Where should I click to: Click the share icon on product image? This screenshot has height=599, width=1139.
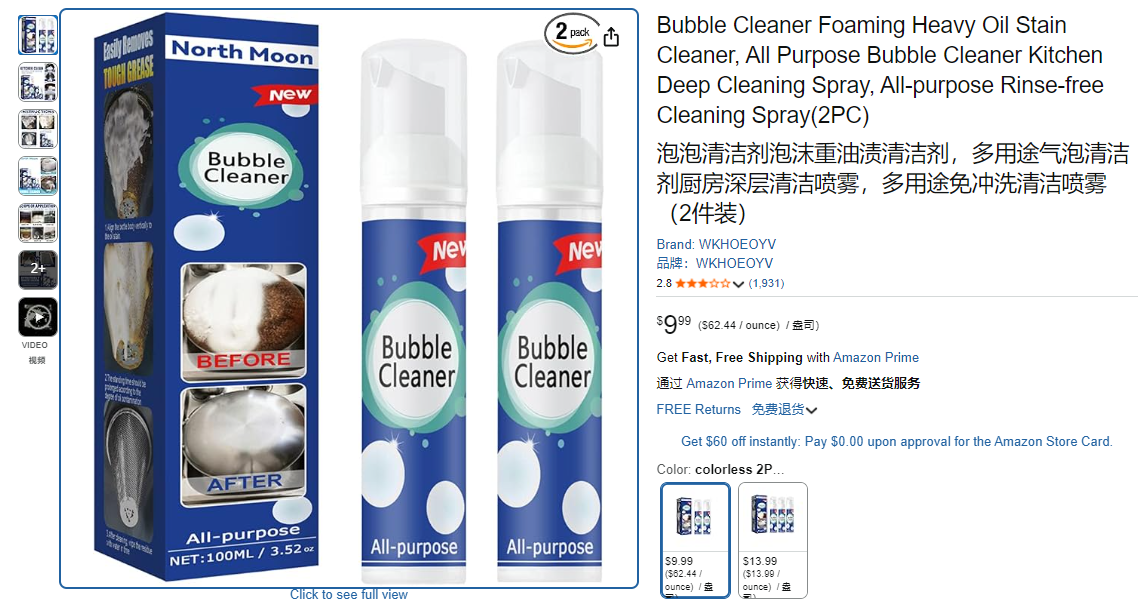[612, 37]
